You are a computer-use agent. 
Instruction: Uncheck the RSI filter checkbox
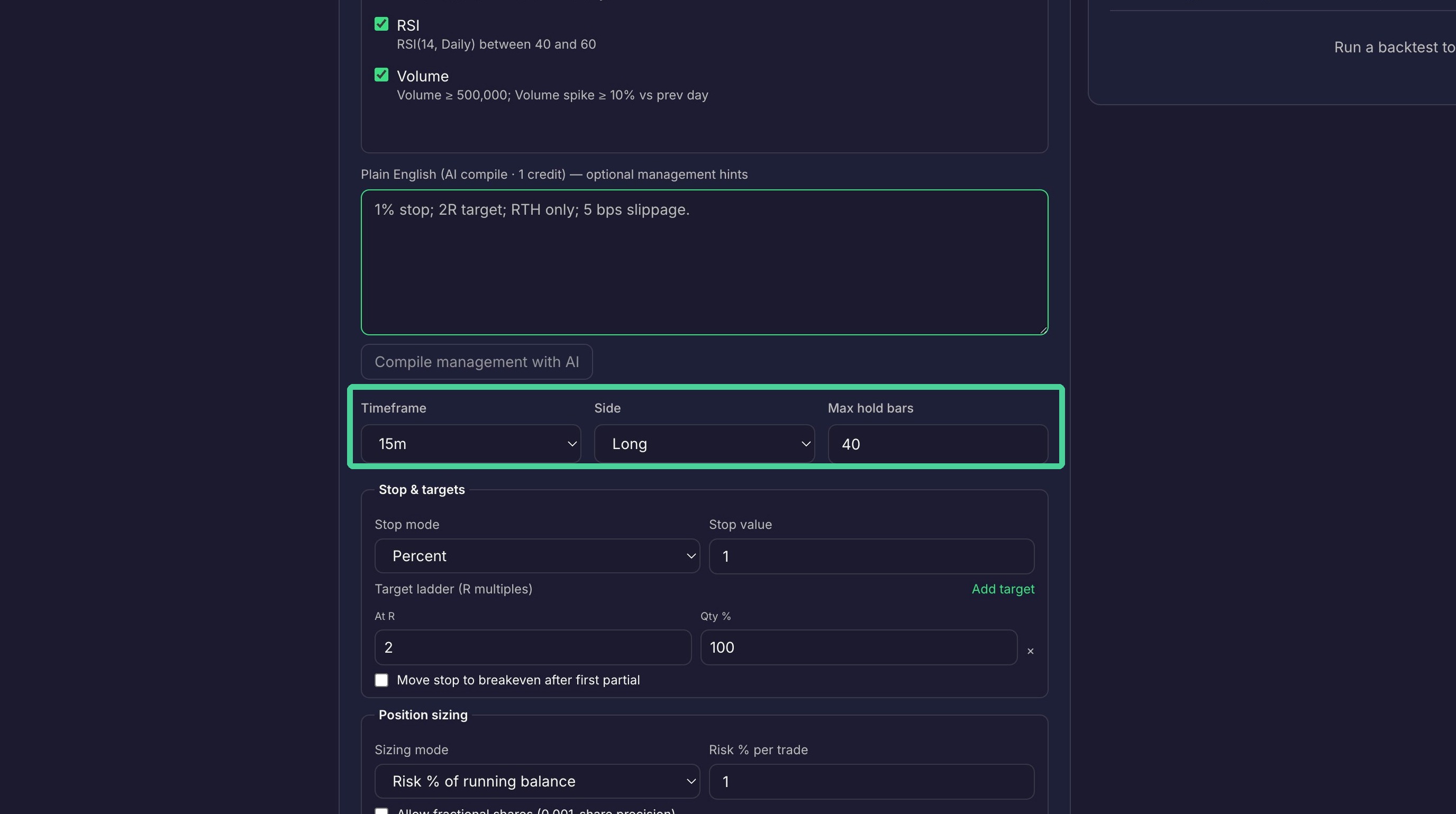click(x=381, y=24)
